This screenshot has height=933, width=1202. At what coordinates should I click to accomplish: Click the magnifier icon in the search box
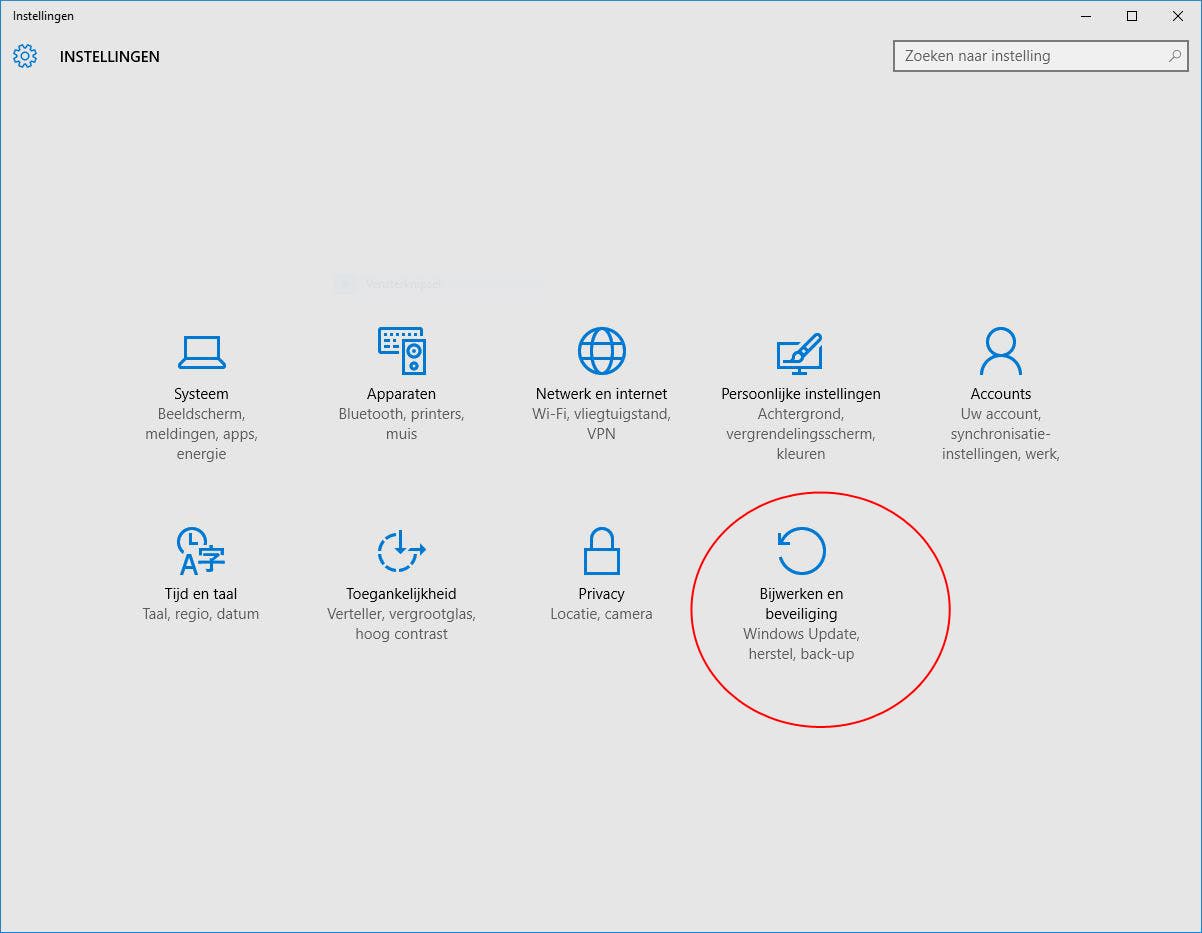click(1175, 56)
